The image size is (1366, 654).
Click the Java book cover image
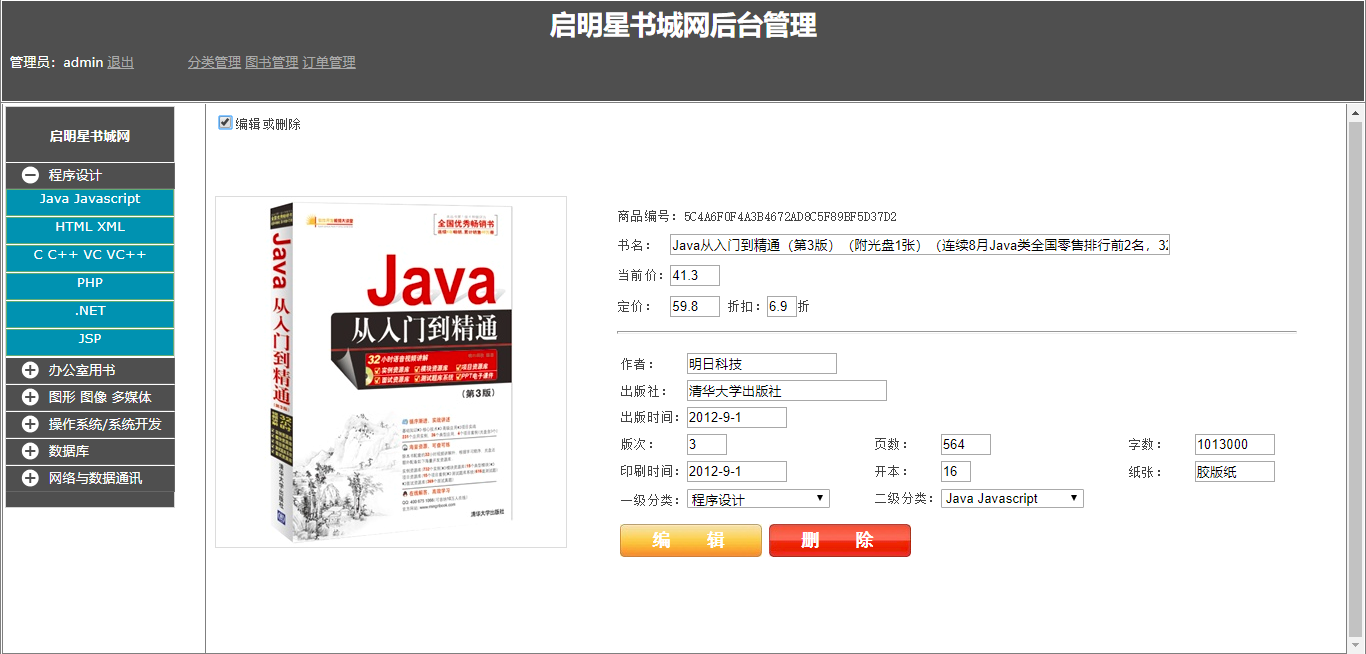click(391, 372)
